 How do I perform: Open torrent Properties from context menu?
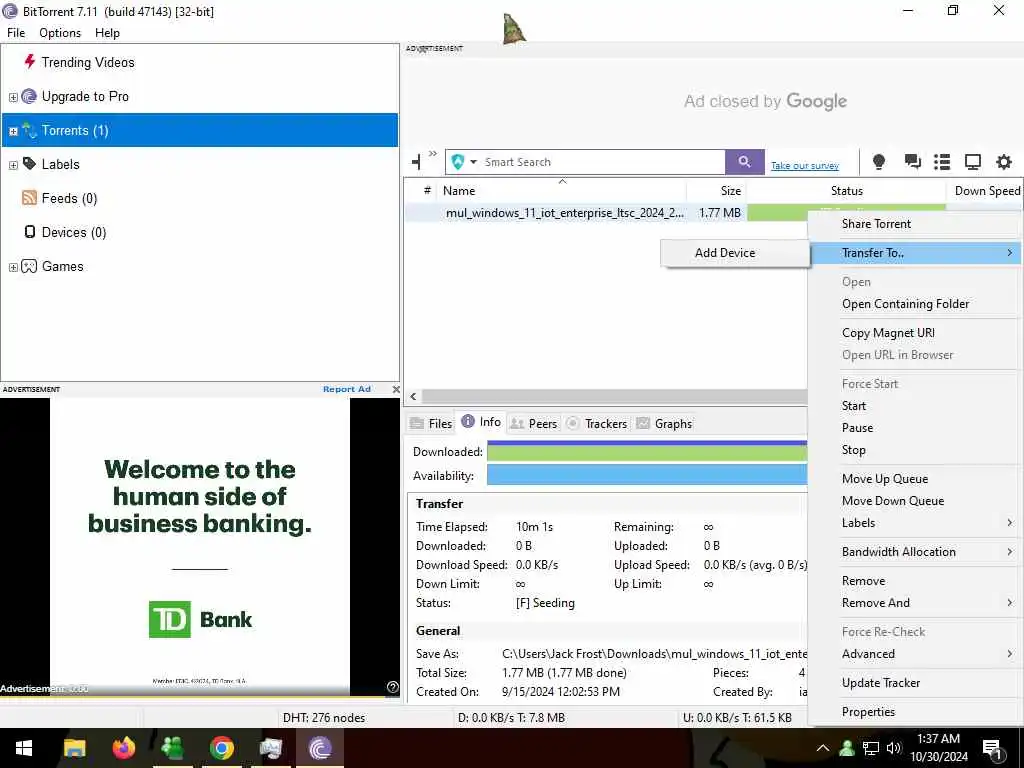pos(914,712)
